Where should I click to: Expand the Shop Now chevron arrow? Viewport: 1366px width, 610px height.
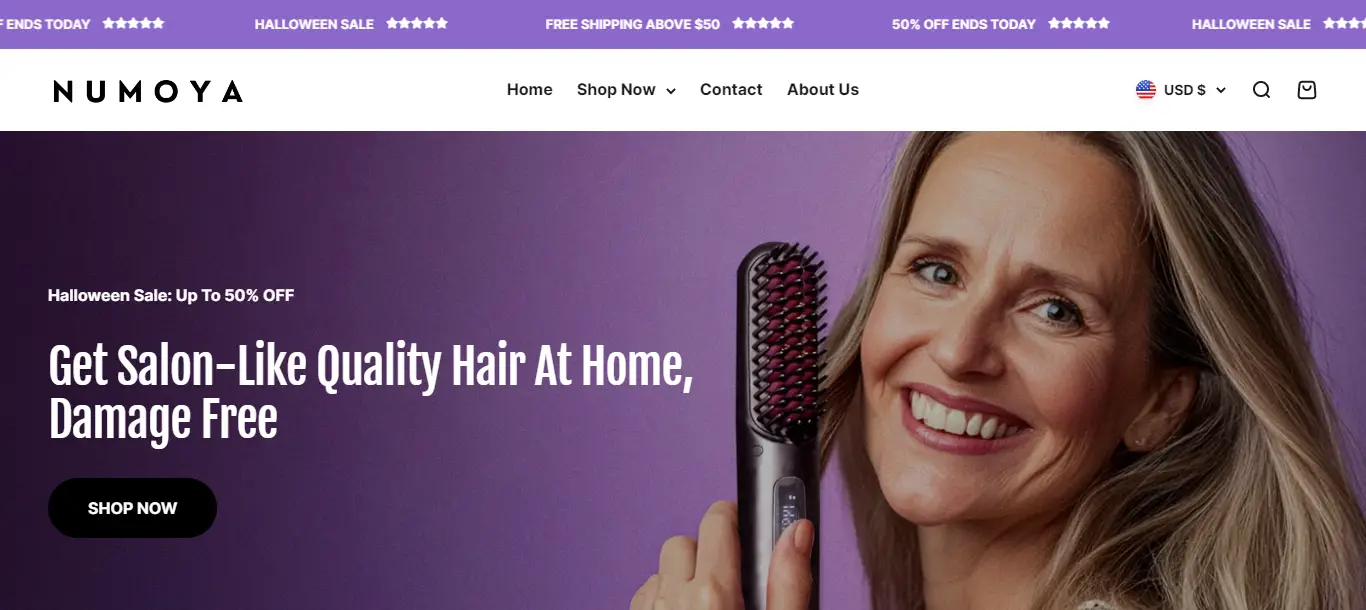pos(671,91)
